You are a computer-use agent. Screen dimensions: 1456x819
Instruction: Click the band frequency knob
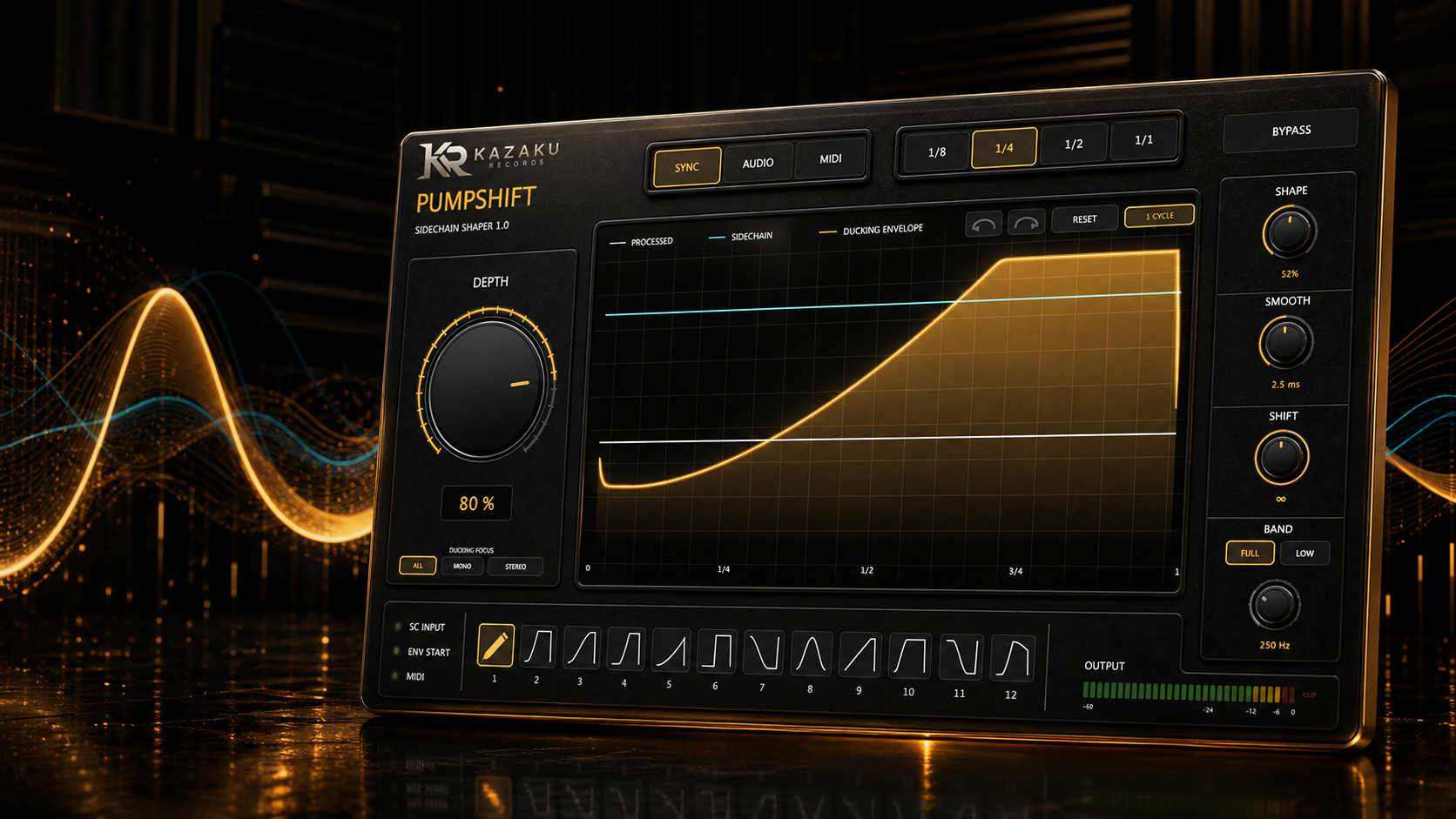1275,604
